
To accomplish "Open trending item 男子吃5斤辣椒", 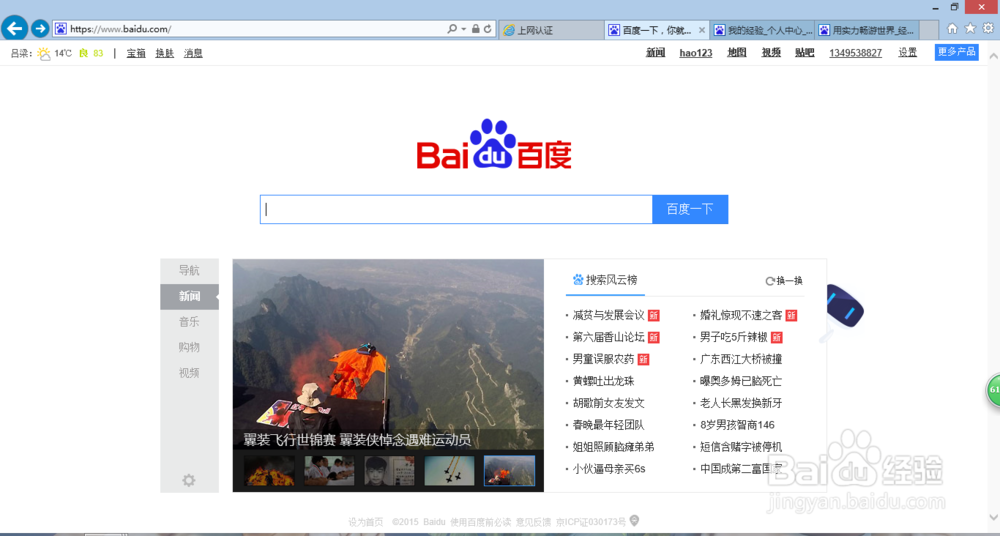I will [734, 337].
